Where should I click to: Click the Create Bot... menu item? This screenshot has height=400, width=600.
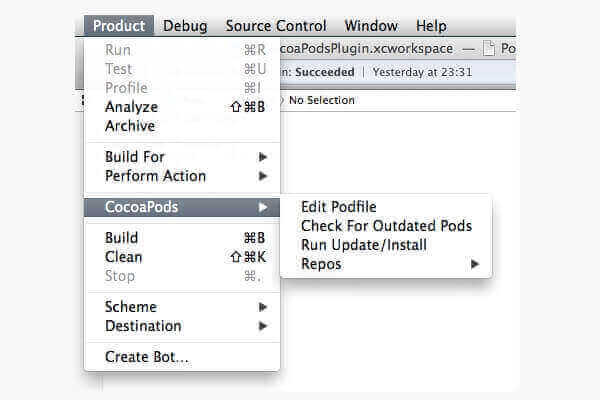(x=147, y=357)
